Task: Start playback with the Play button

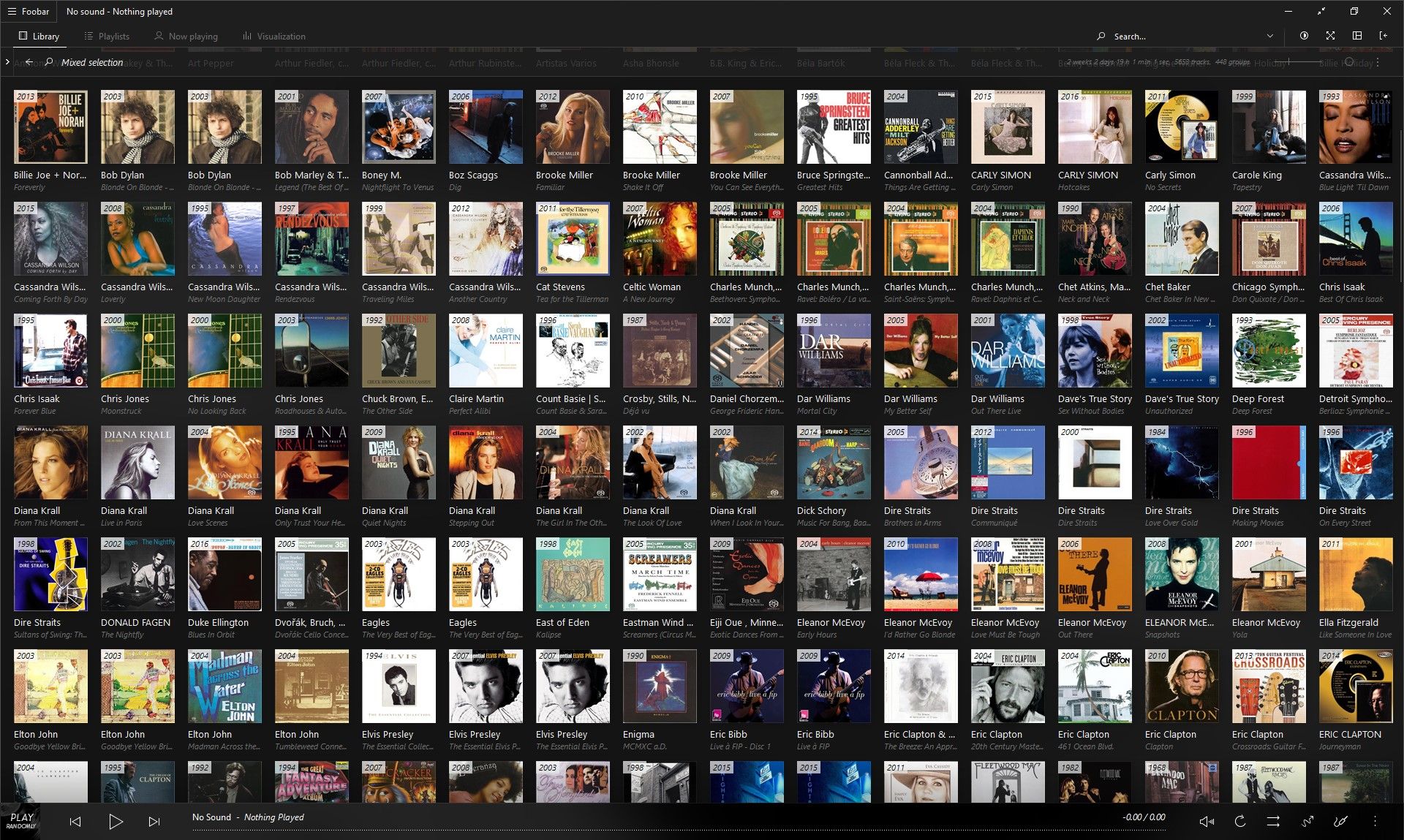Action: [x=116, y=822]
